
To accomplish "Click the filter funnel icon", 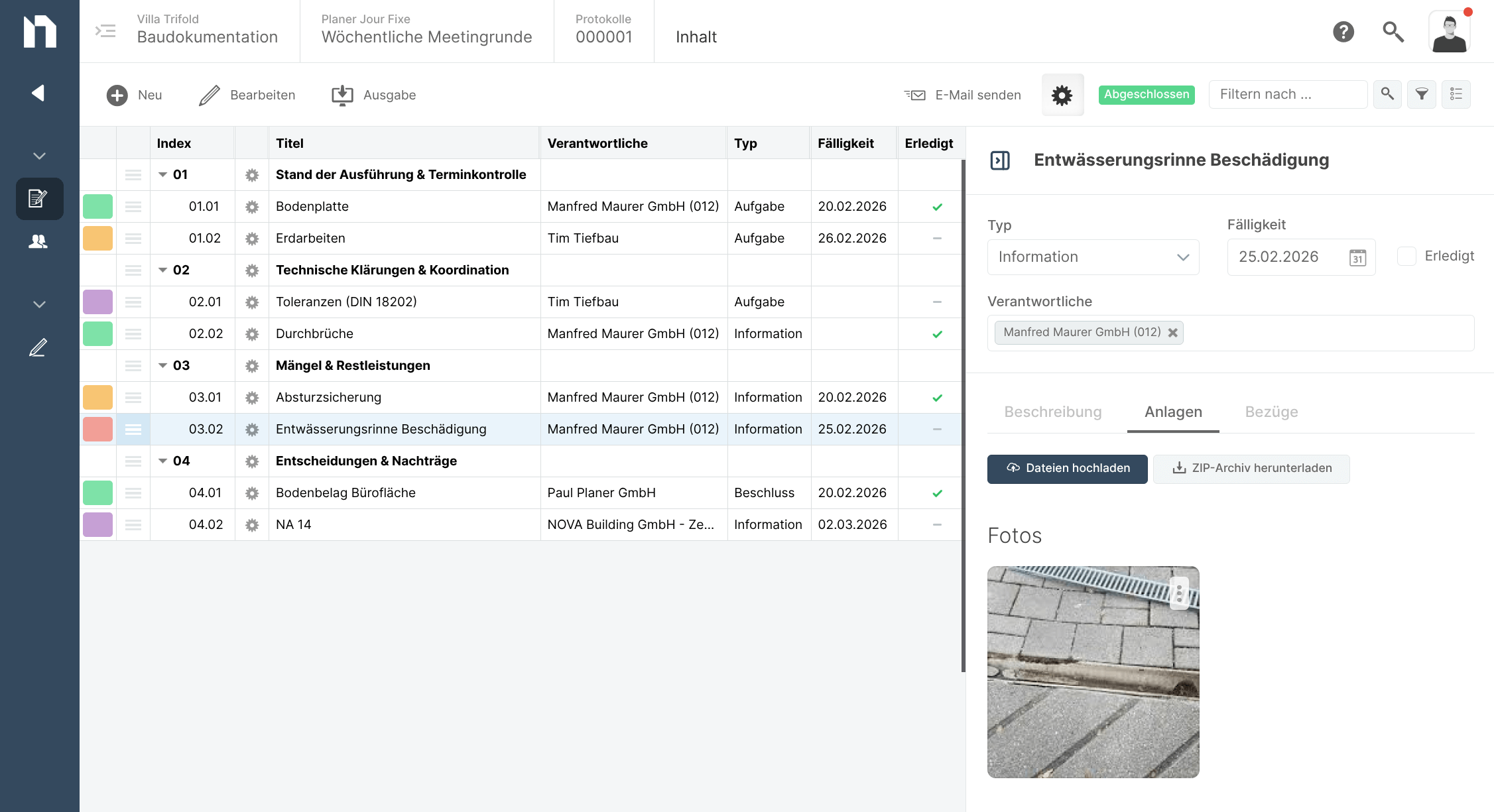I will click(x=1421, y=95).
